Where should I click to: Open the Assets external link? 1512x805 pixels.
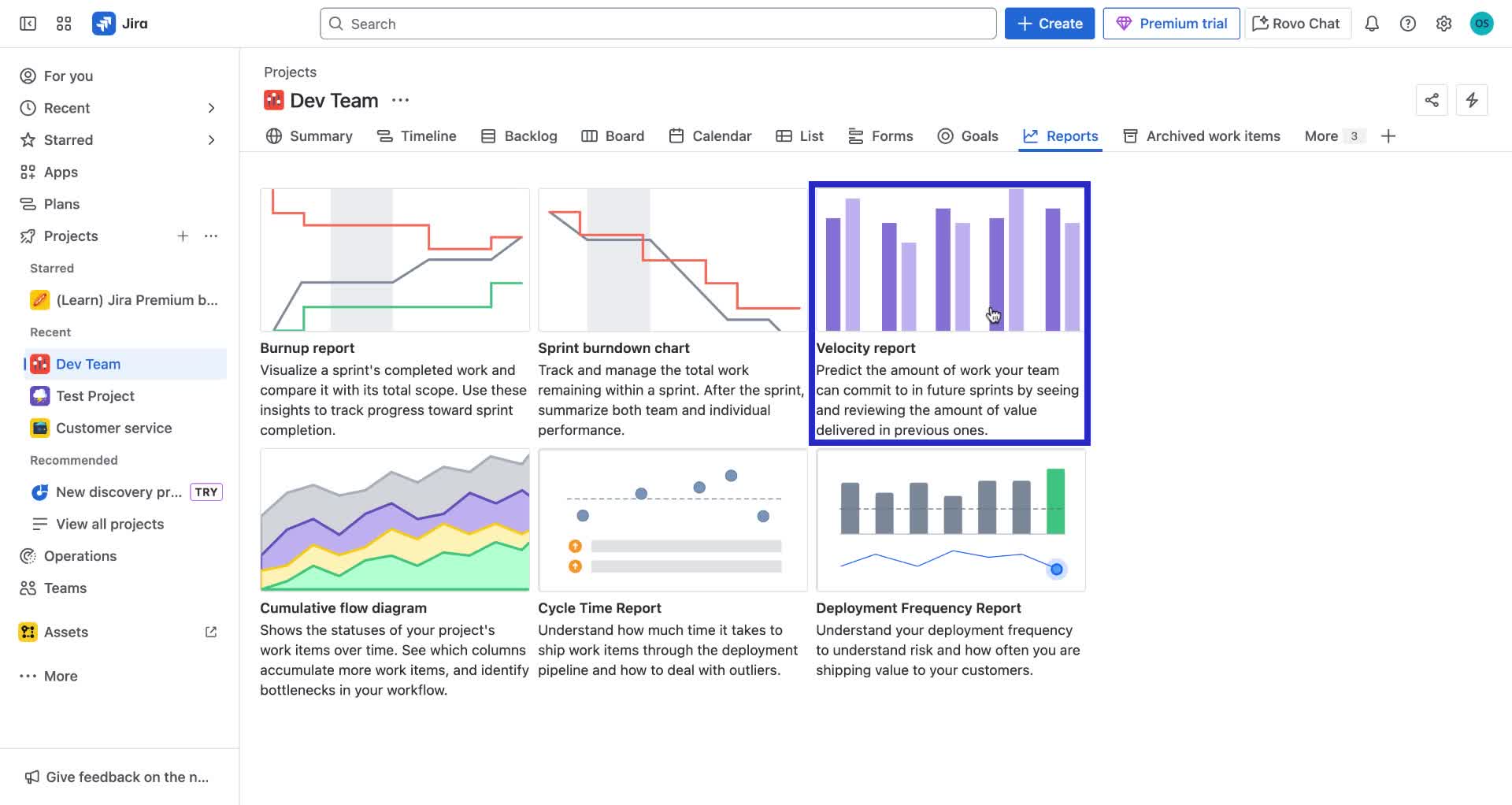coord(210,632)
